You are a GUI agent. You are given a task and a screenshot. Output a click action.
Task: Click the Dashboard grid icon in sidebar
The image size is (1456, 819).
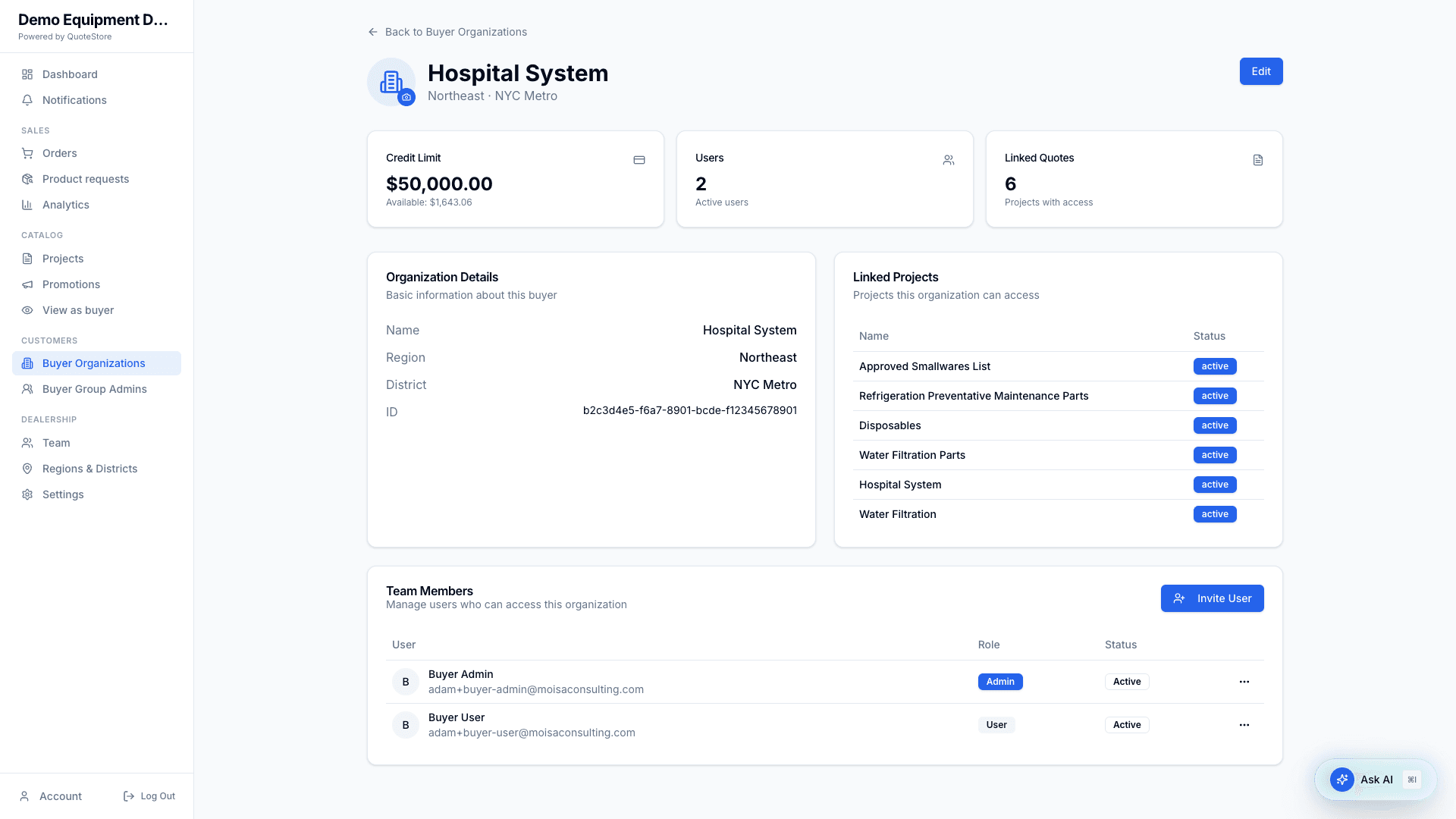coord(27,74)
